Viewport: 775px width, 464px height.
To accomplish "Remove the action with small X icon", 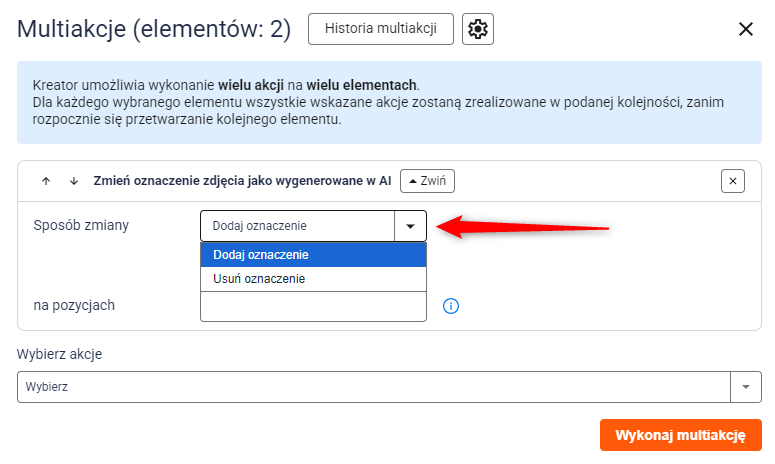I will 732,181.
